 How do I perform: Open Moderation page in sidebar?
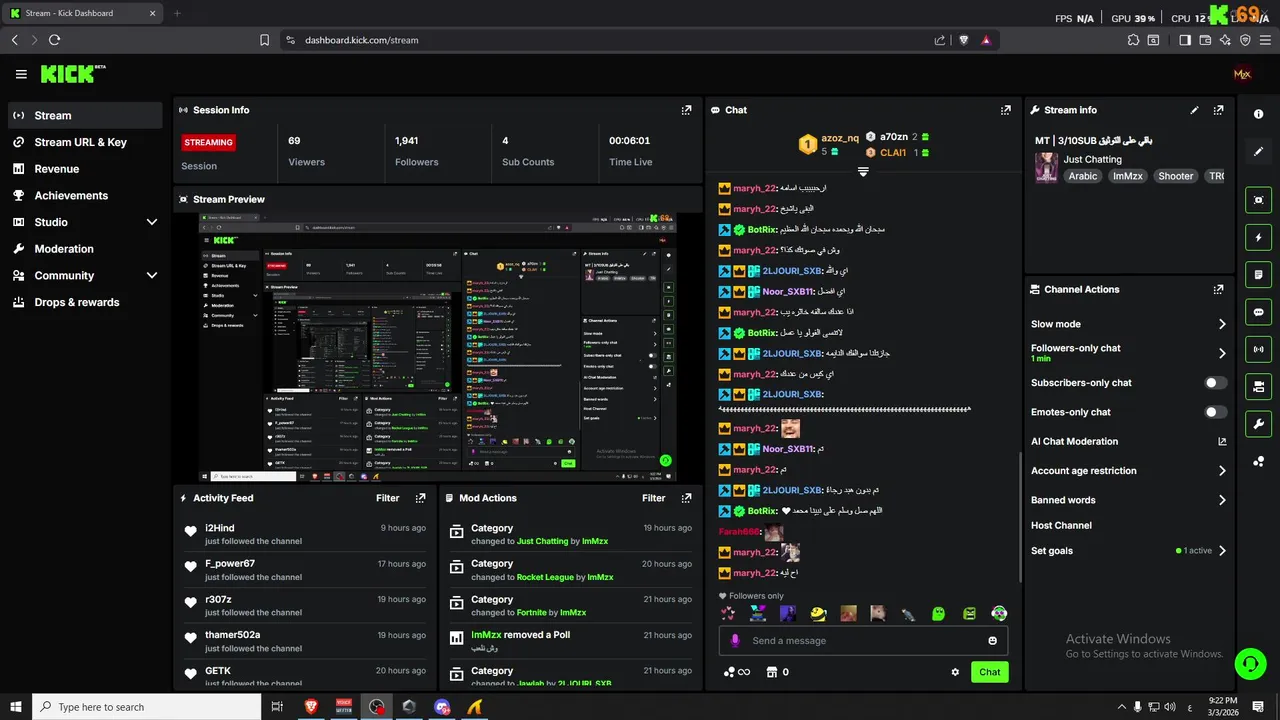coord(84,249)
